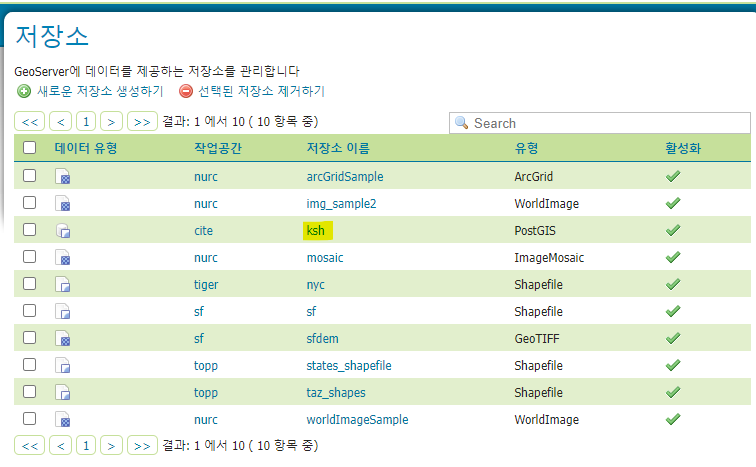The width and height of the screenshot is (756, 467).
Task: Sort by the 유형 column header
Action: tap(526, 148)
